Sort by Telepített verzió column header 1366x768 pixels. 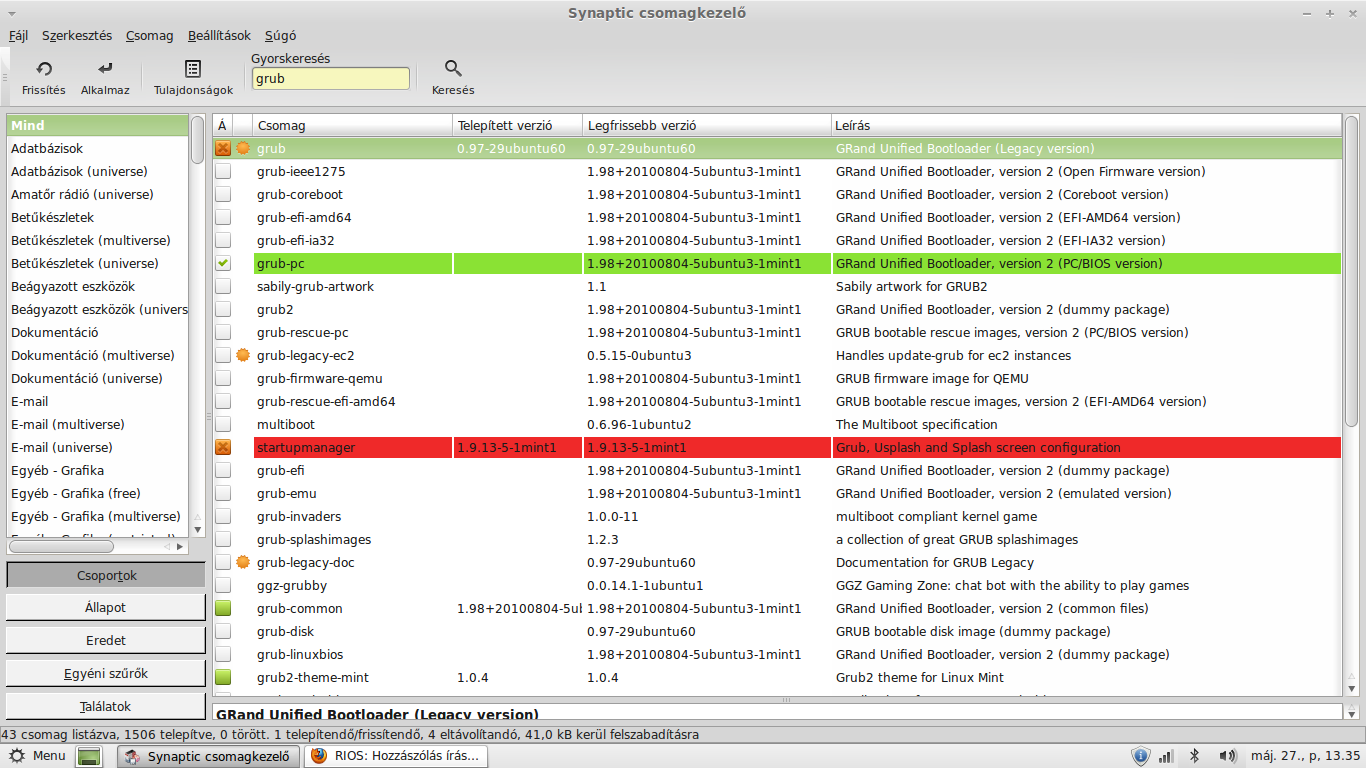[518, 125]
